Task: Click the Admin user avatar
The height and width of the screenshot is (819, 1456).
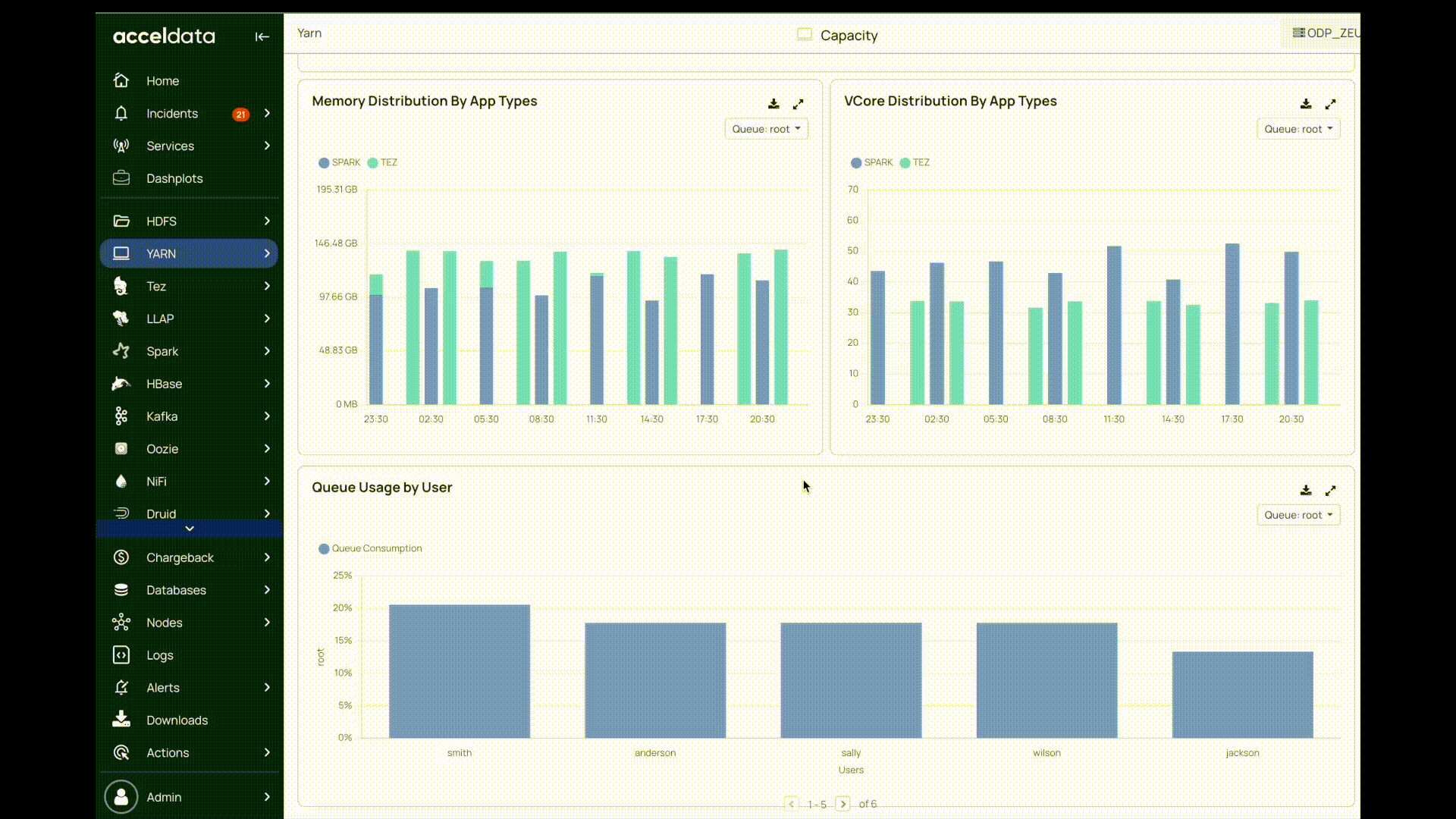Action: tap(121, 797)
